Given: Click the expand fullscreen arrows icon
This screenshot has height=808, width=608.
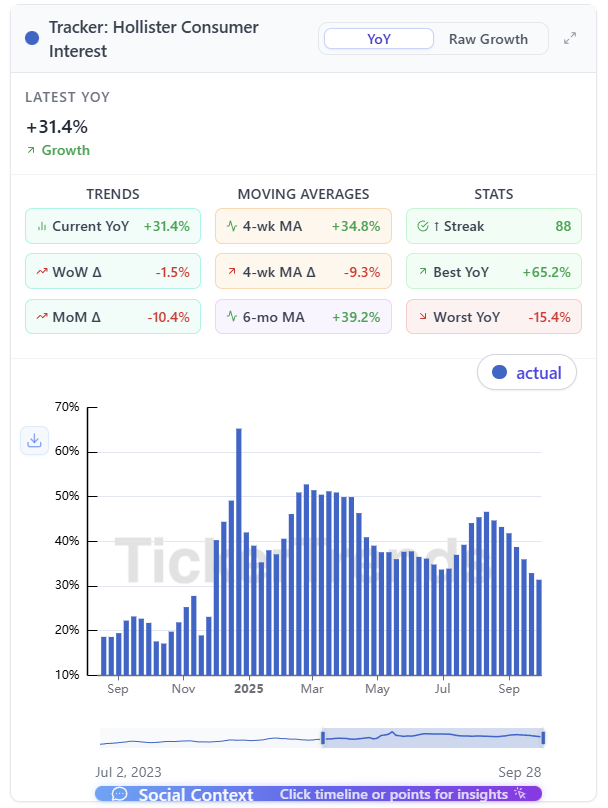Looking at the screenshot, I should point(570,39).
